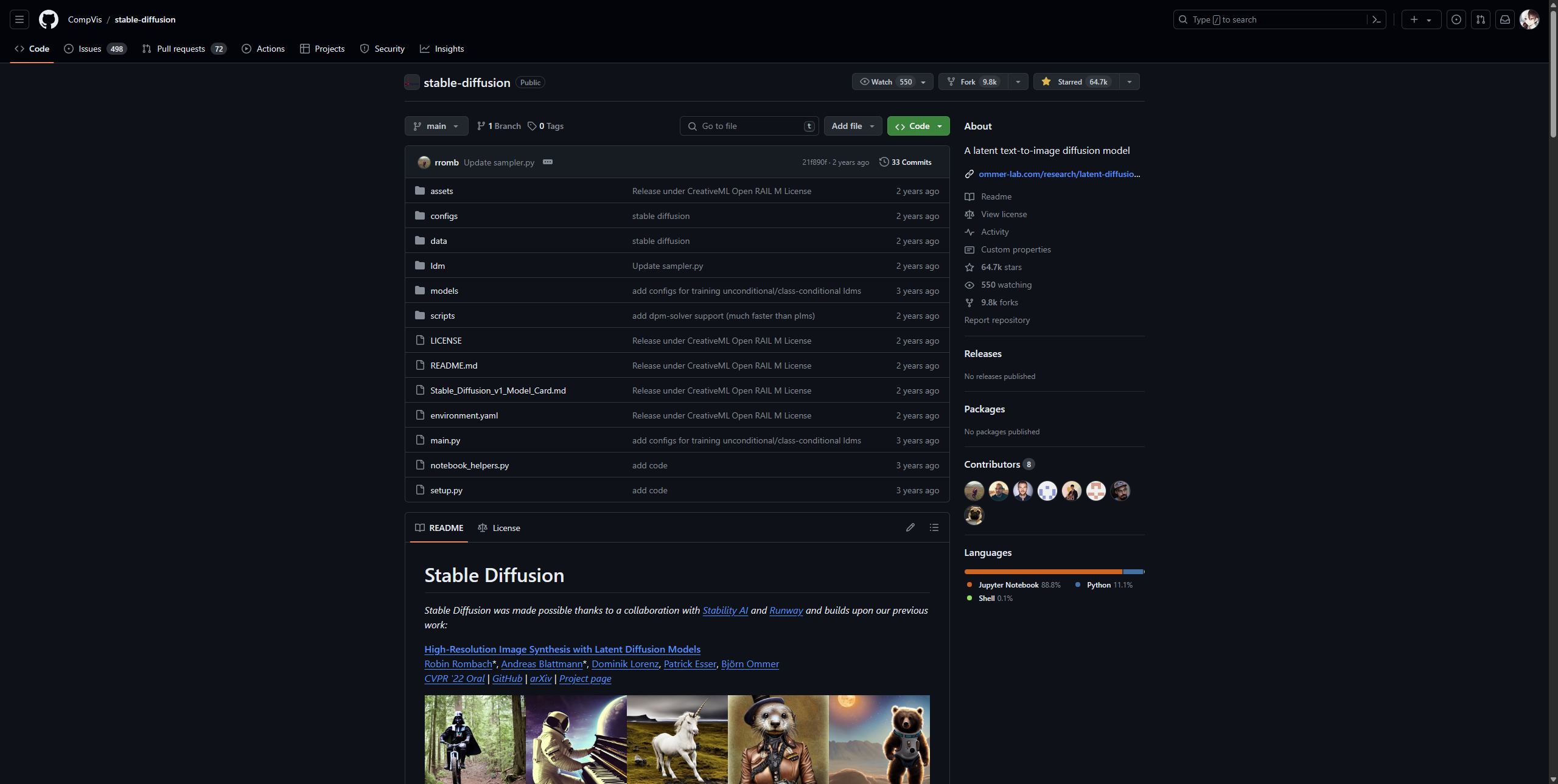Open the command palette icon
This screenshot has height=784, width=1558.
tap(1377, 19)
